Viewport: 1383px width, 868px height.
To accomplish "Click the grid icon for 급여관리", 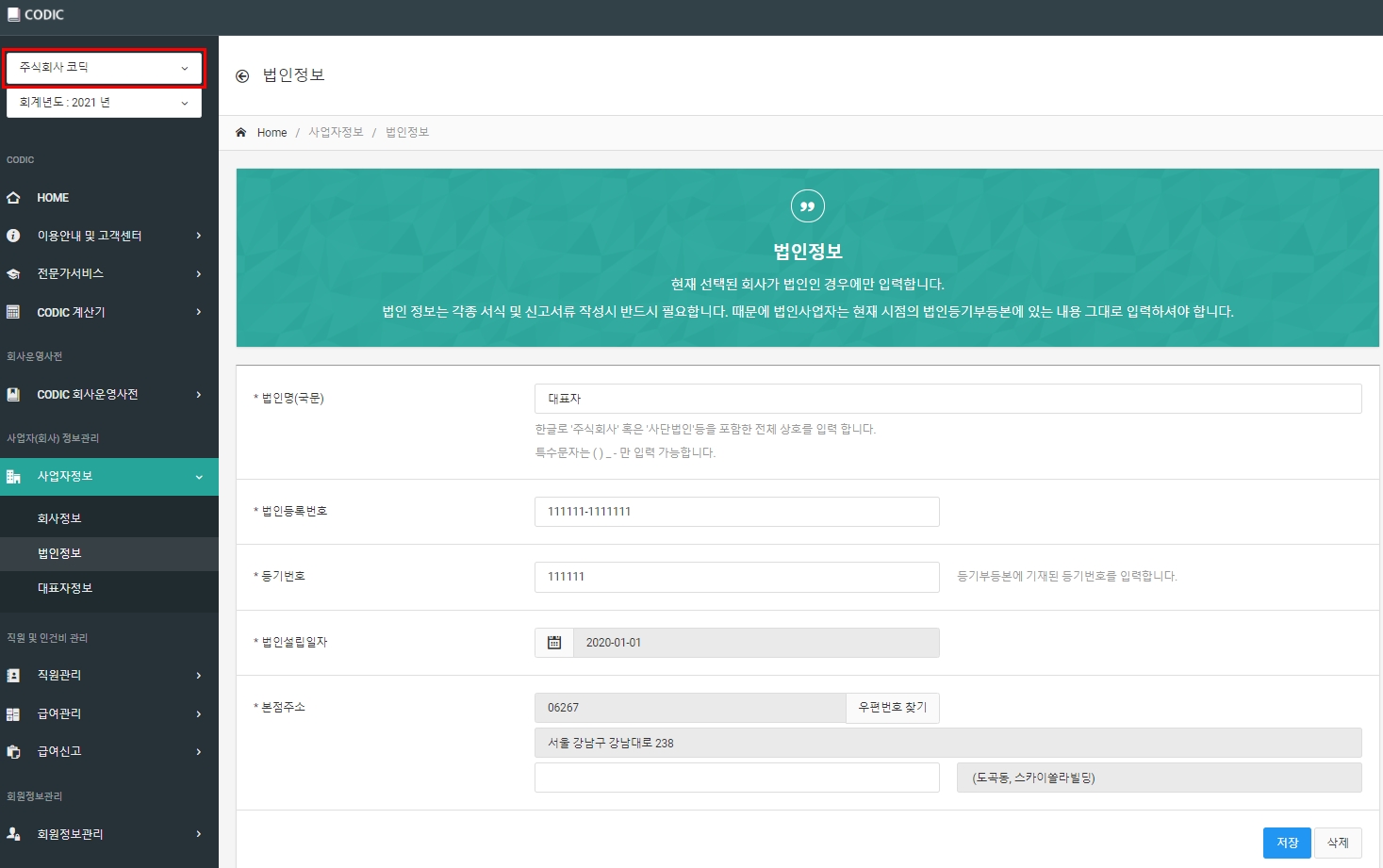I will click(x=13, y=714).
